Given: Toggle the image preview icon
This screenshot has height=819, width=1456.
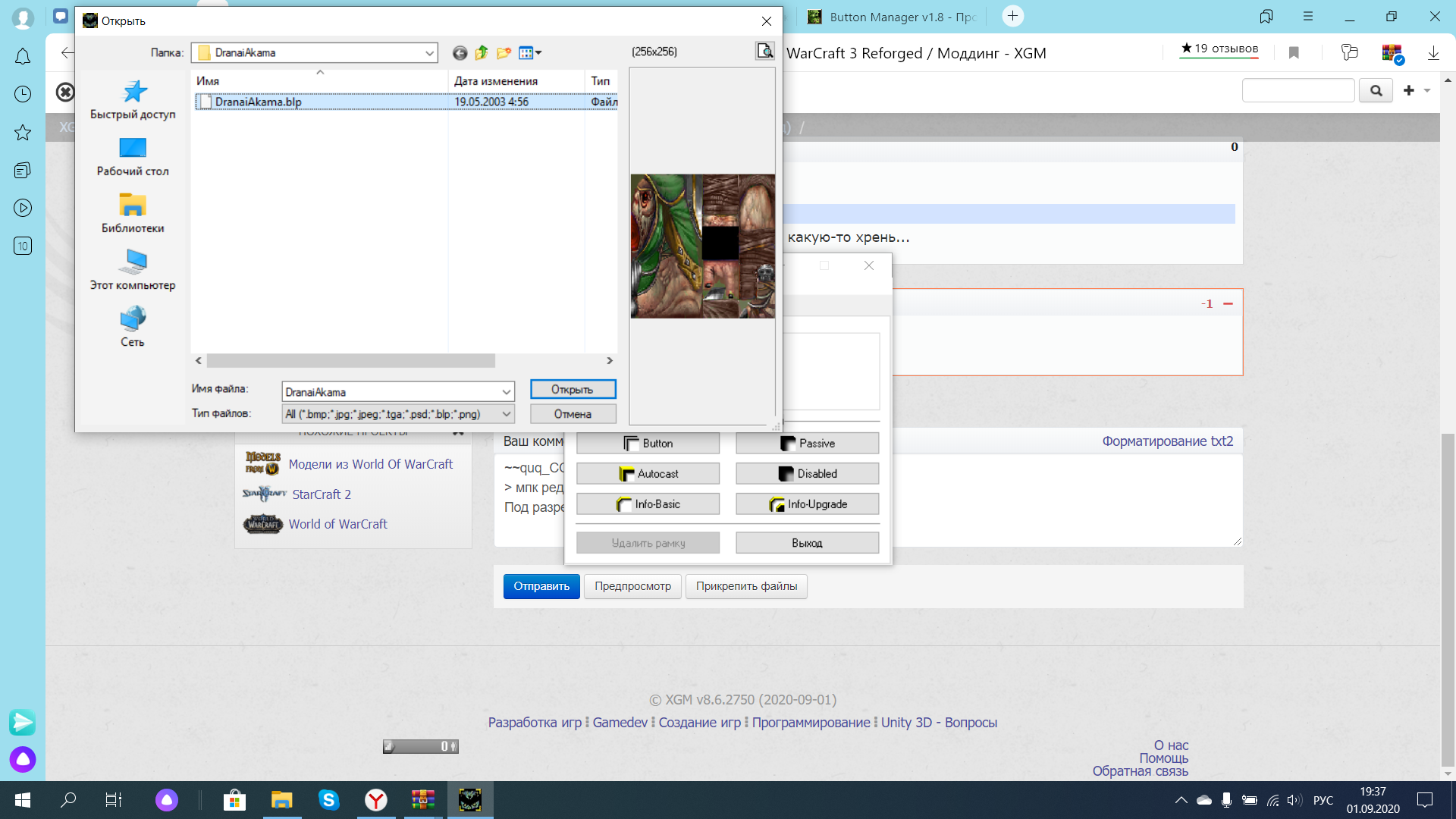Looking at the screenshot, I should [765, 51].
